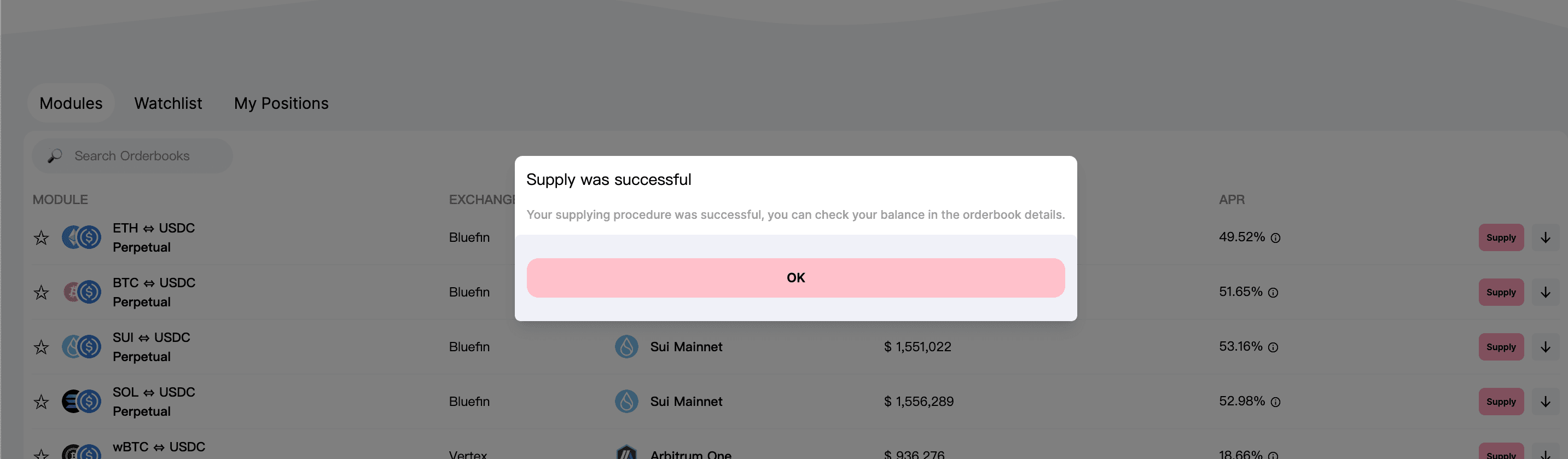Click the Supply button for SUI ⇔ USDC
Image resolution: width=1568 pixels, height=459 pixels.
tap(1501, 347)
